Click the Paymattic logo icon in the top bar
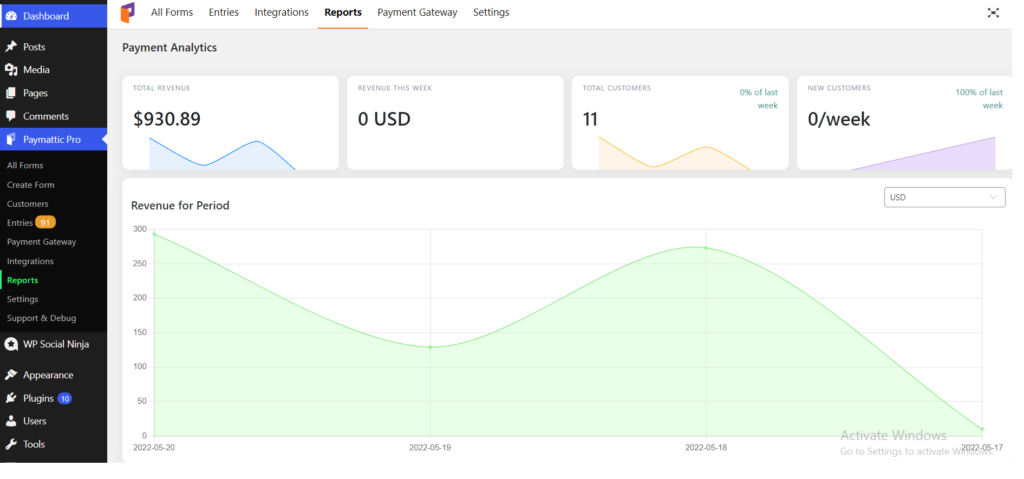This screenshot has width=1024, height=479. [128, 12]
